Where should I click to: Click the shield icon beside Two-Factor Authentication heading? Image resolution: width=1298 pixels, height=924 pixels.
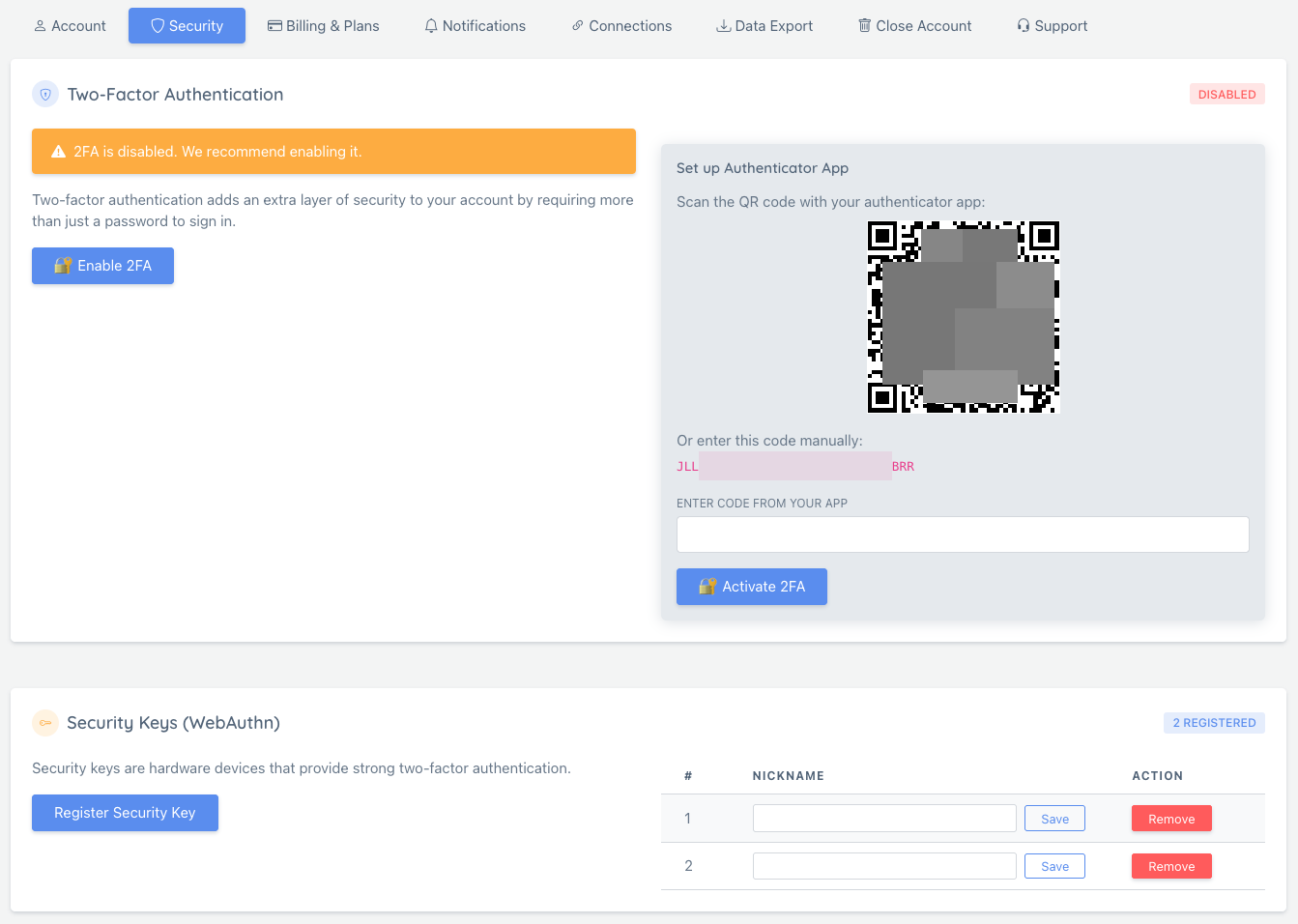point(45,94)
